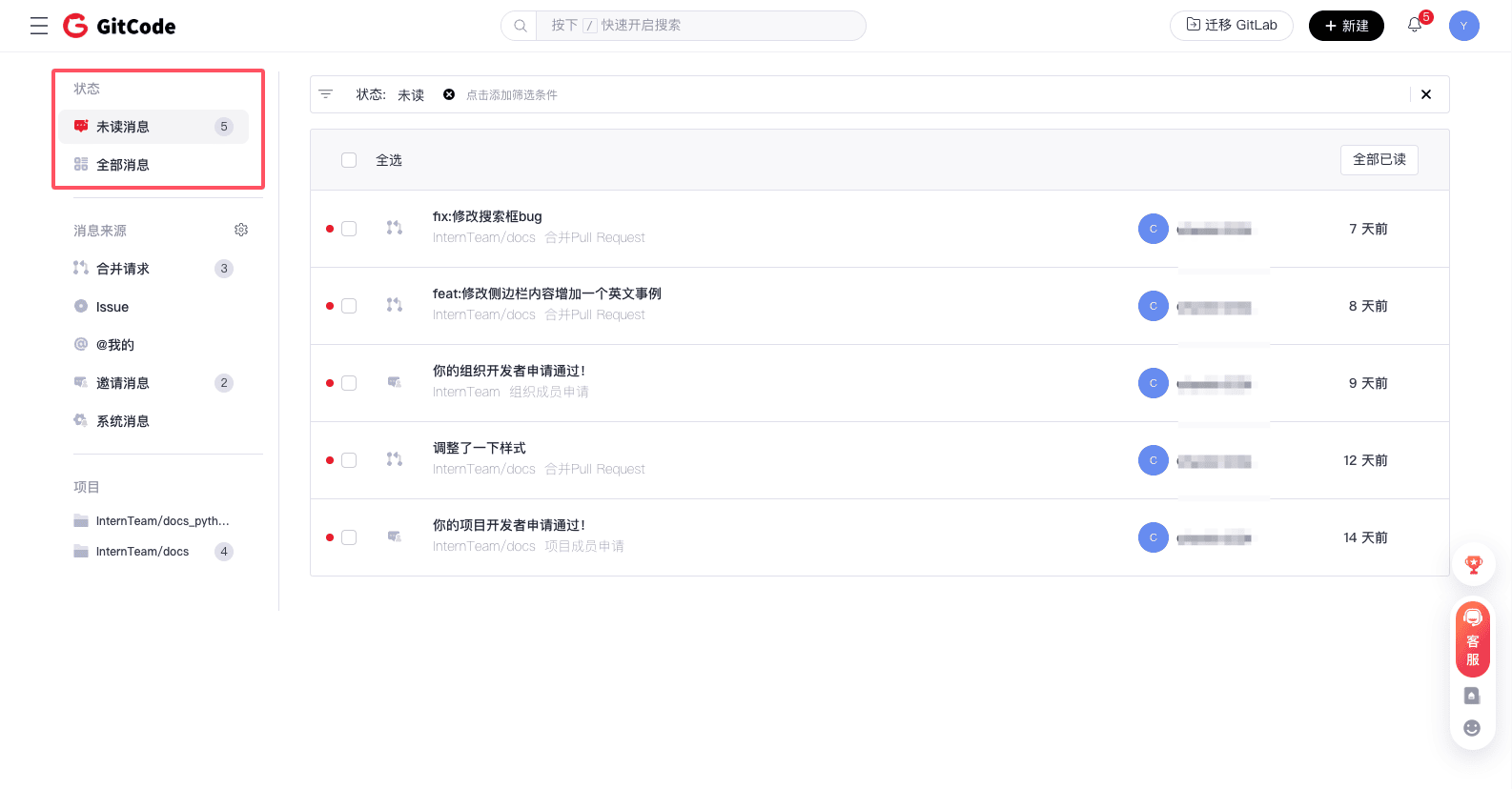Click the GitCode logo
This screenshot has height=789, width=1512.
pos(119,26)
